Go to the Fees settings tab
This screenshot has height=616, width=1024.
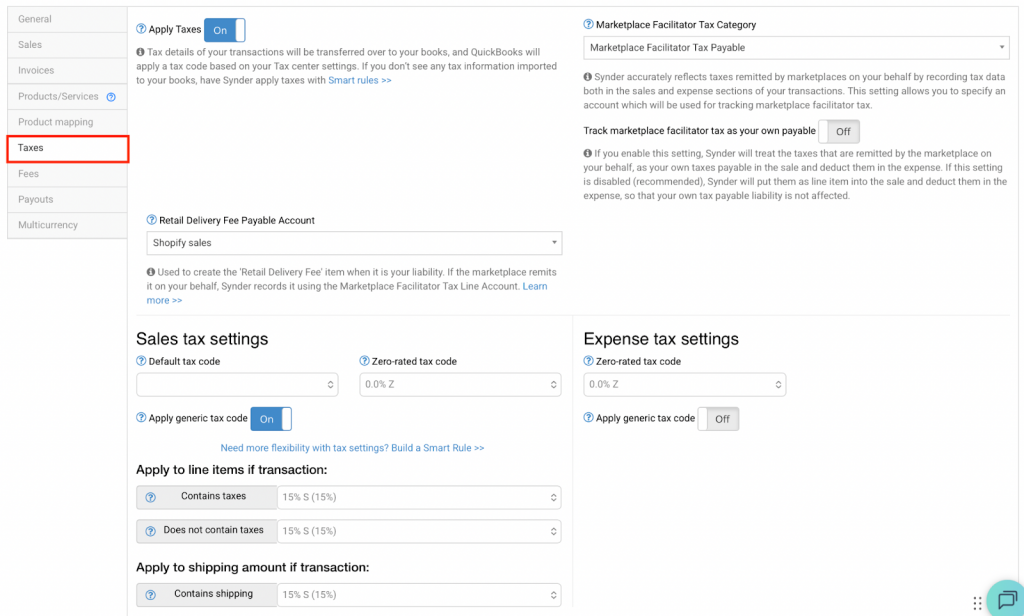pos(29,174)
